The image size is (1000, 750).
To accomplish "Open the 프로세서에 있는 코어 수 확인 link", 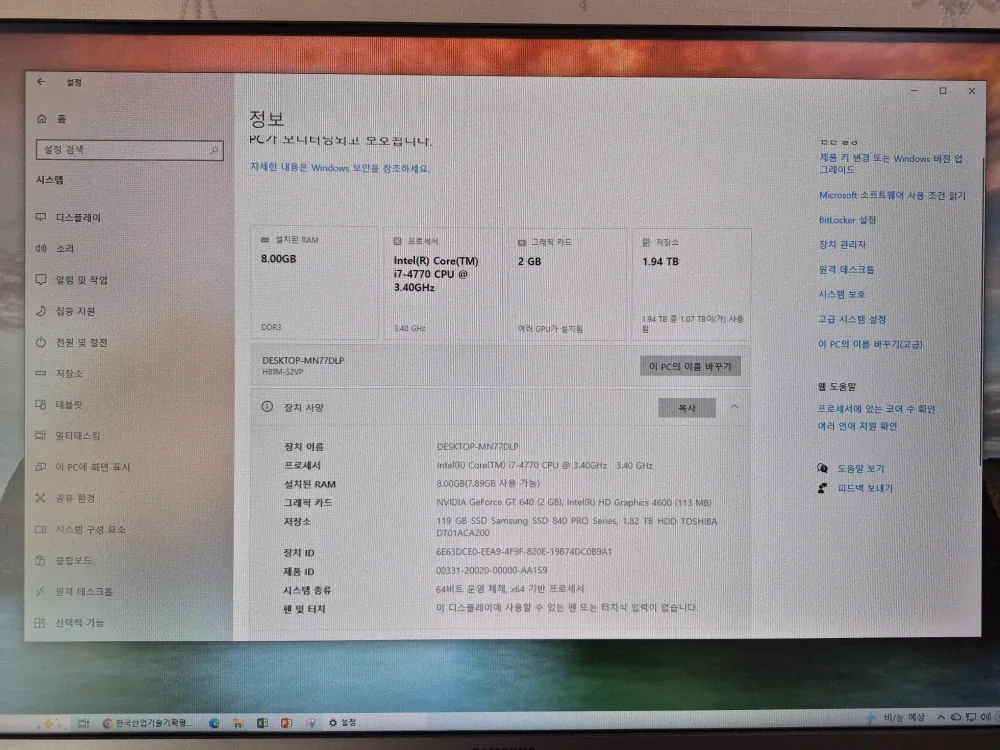I will [876, 409].
